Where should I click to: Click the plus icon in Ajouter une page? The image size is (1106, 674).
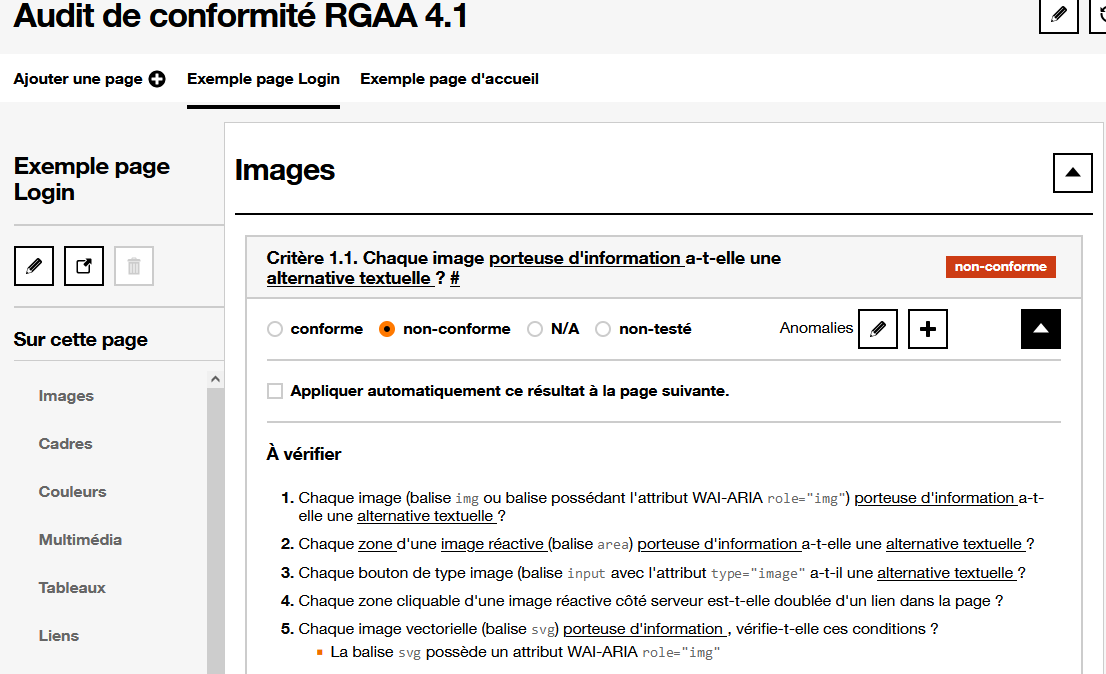pyautogui.click(x=157, y=79)
